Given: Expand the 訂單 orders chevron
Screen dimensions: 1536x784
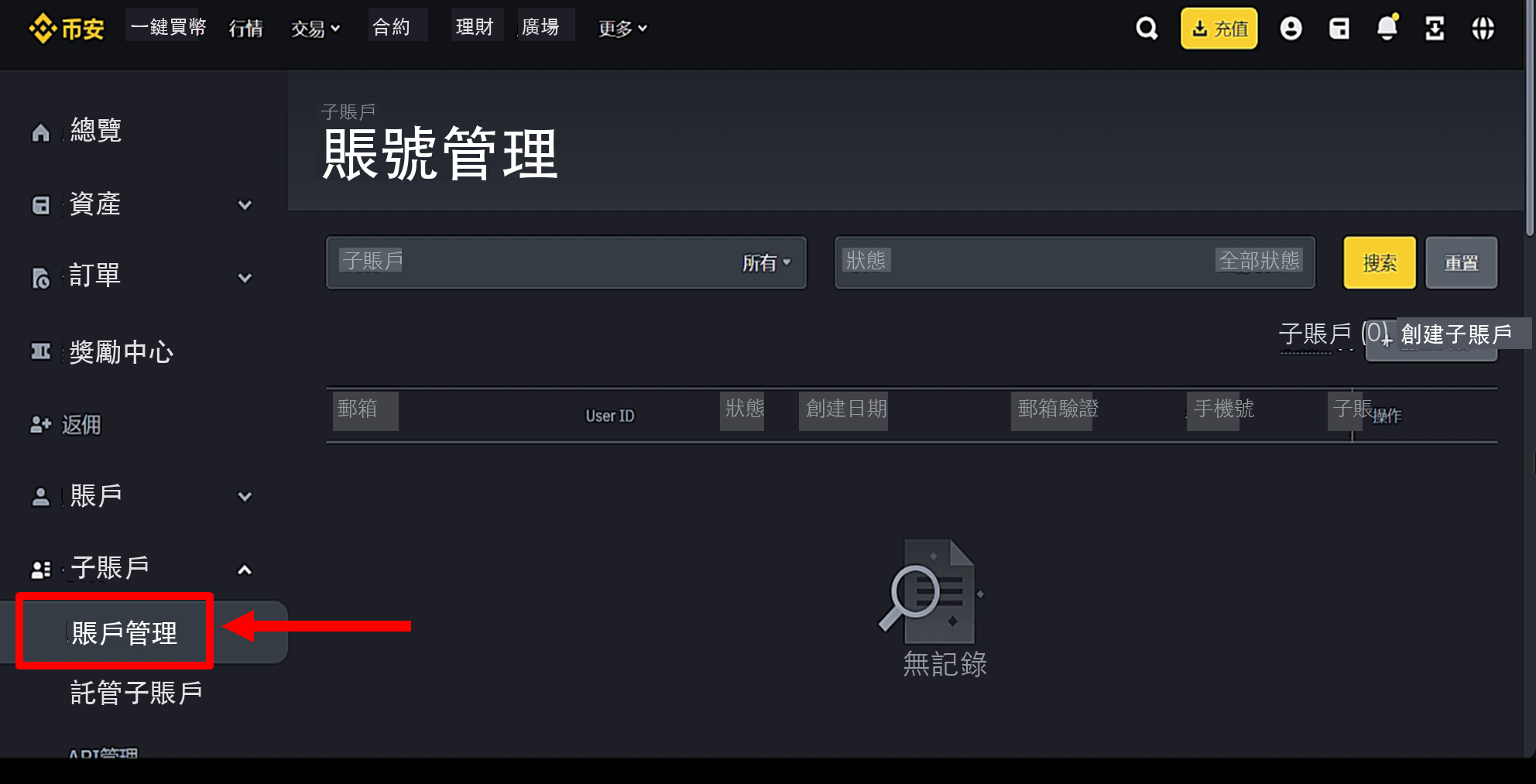Looking at the screenshot, I should pos(245,278).
